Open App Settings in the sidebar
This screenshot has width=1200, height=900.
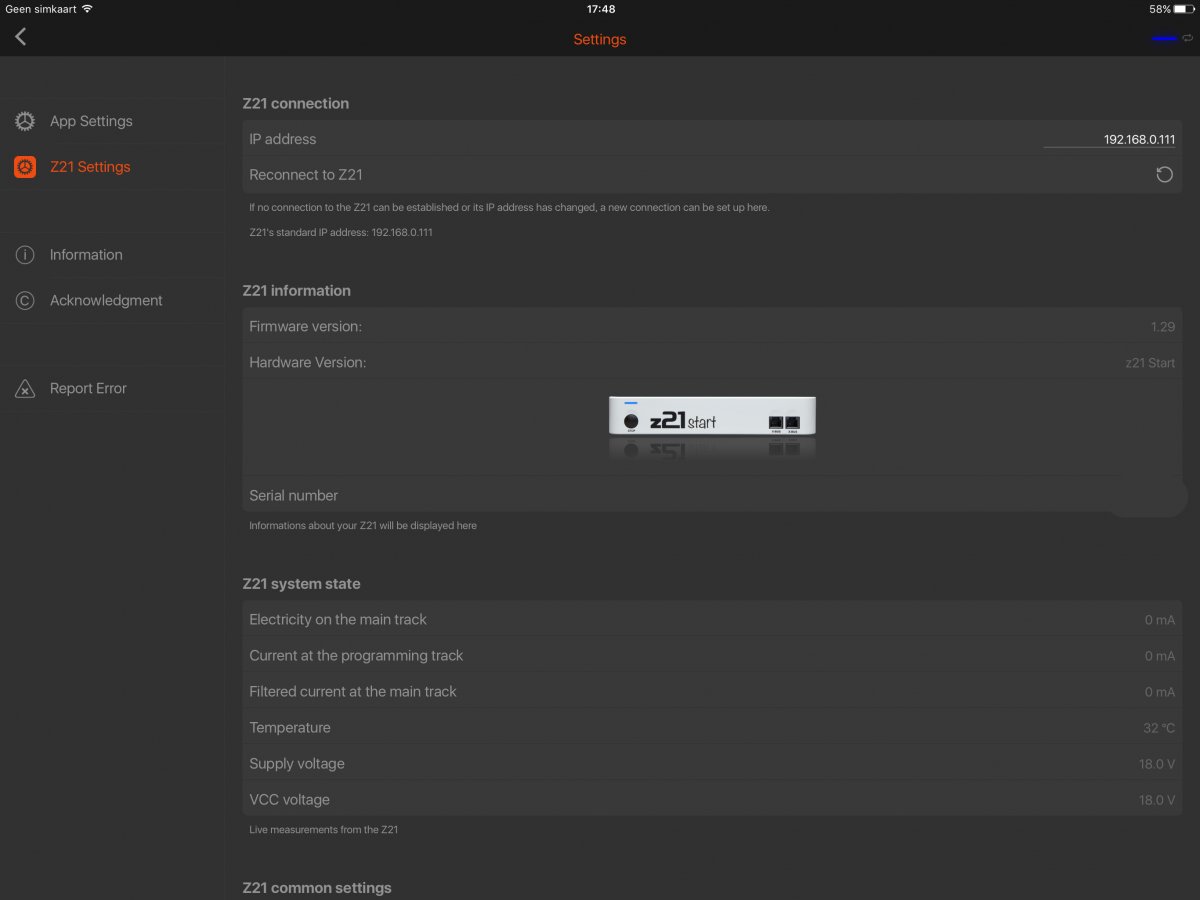tap(112, 121)
